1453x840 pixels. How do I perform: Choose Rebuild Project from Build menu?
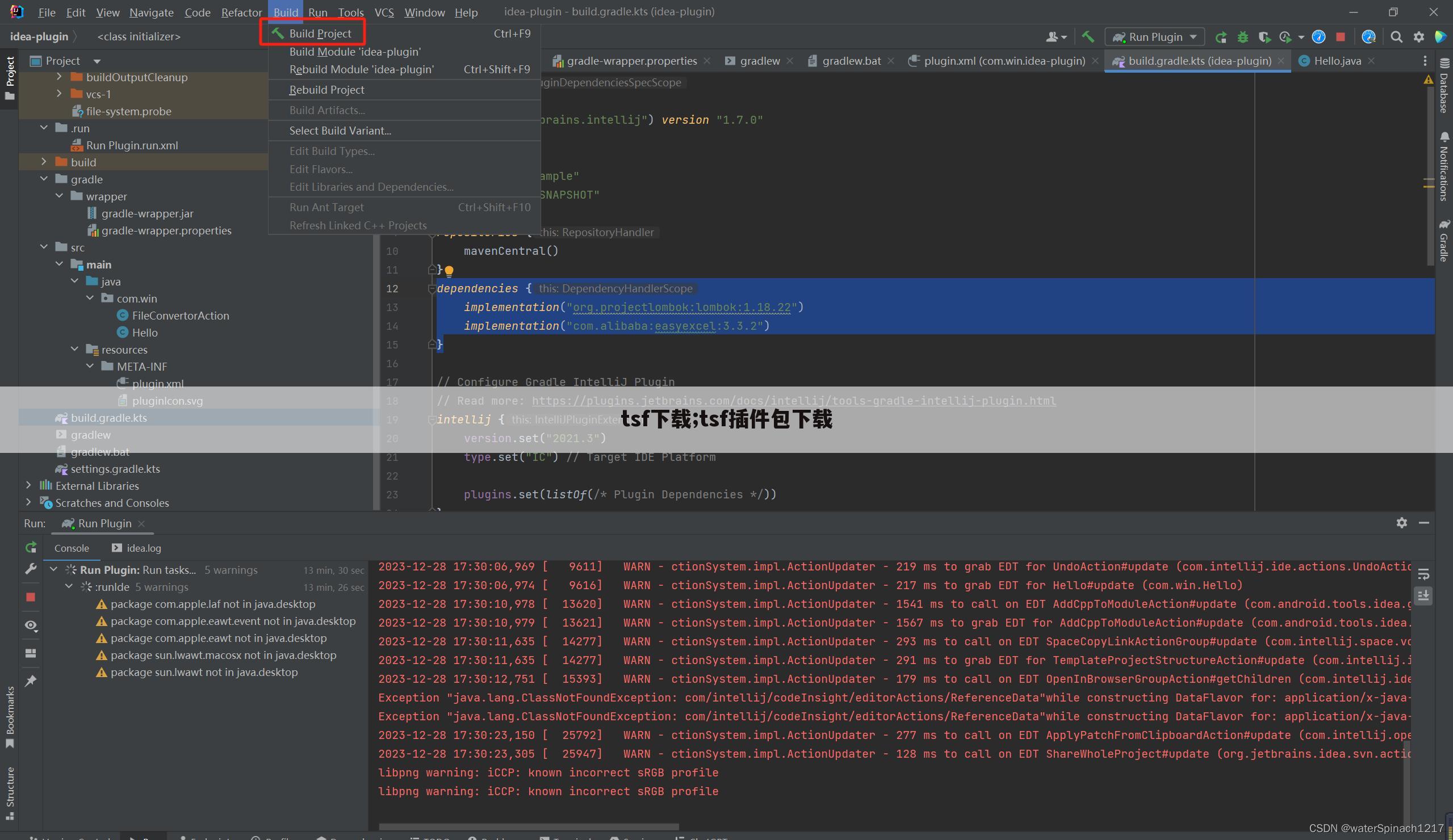click(404, 90)
